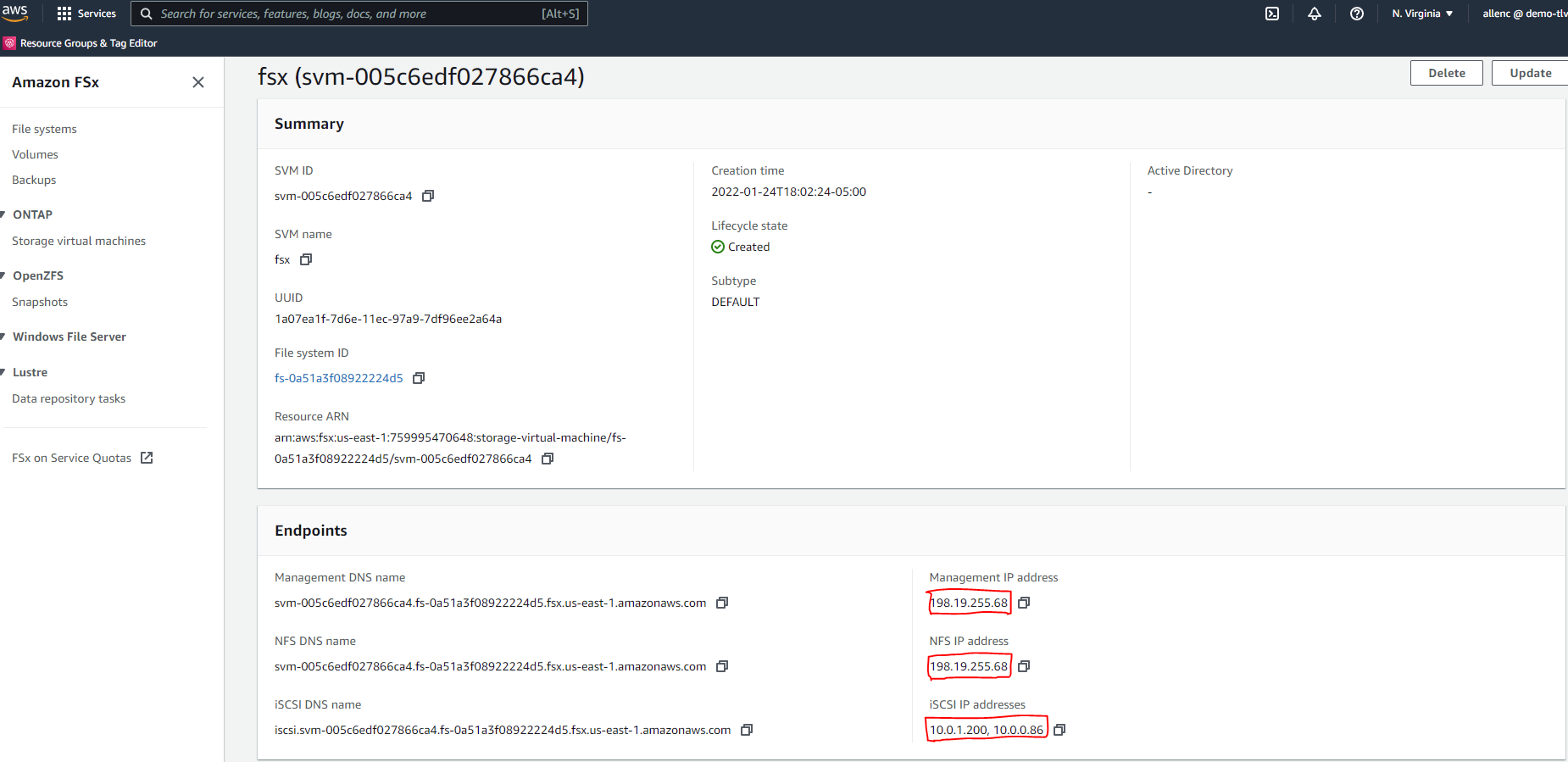This screenshot has width=1568, height=762.
Task: Open the Services grid menu
Action: pos(86,14)
